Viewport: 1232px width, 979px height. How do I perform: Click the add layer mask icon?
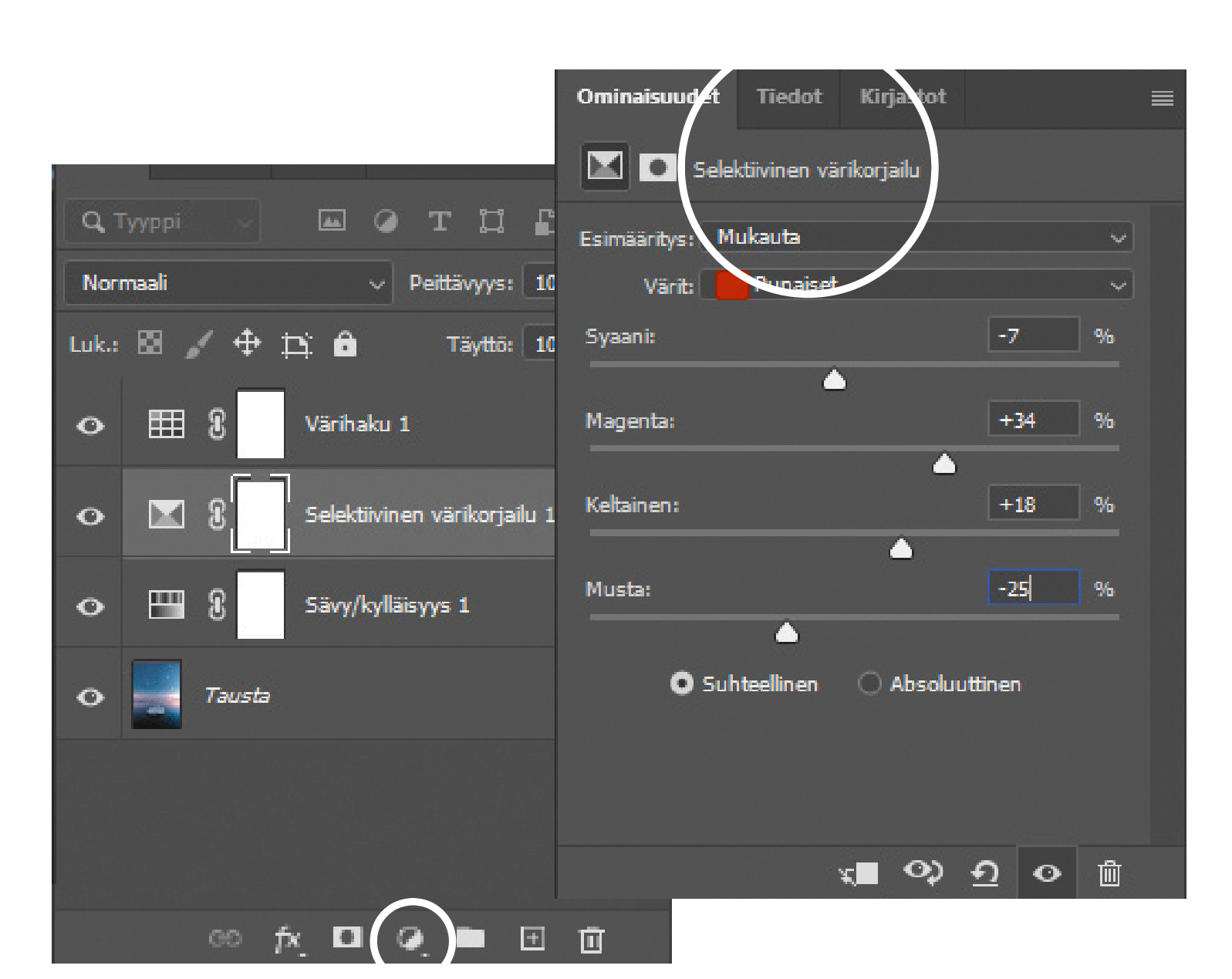tap(347, 937)
